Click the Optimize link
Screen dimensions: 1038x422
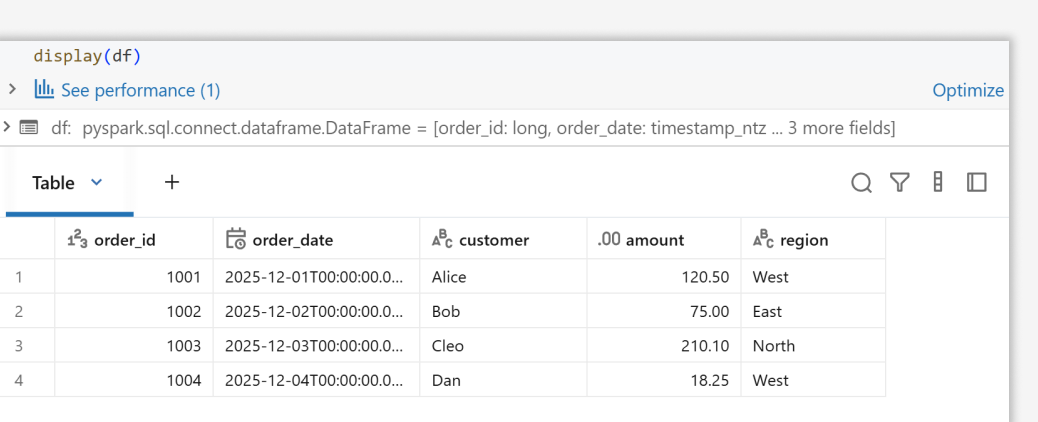click(968, 90)
